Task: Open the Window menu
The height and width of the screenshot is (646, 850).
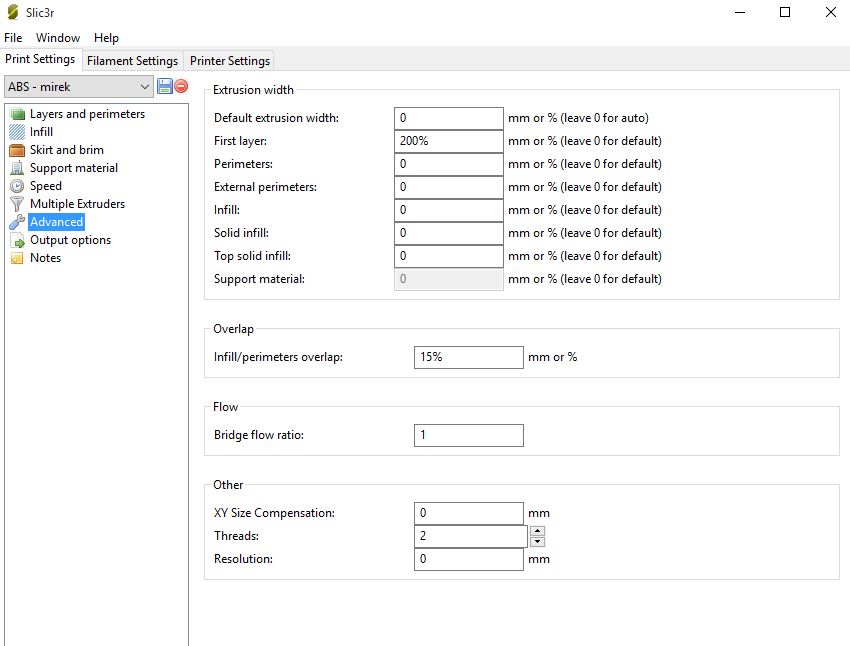Action: click(58, 38)
